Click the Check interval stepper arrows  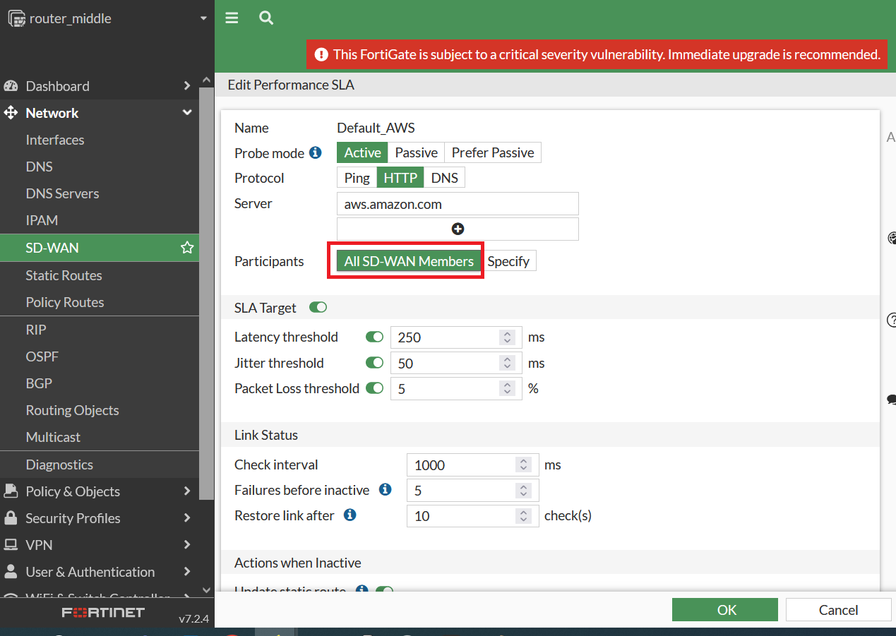coord(522,465)
